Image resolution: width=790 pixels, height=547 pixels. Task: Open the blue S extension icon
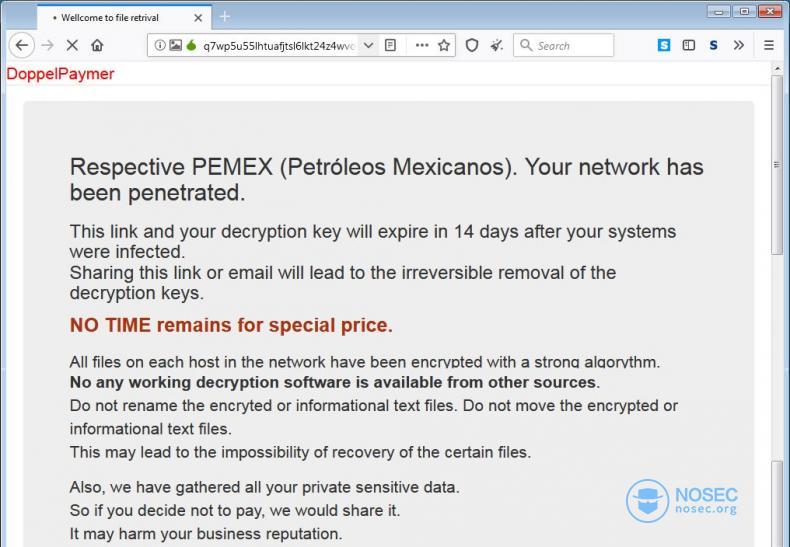pos(664,45)
